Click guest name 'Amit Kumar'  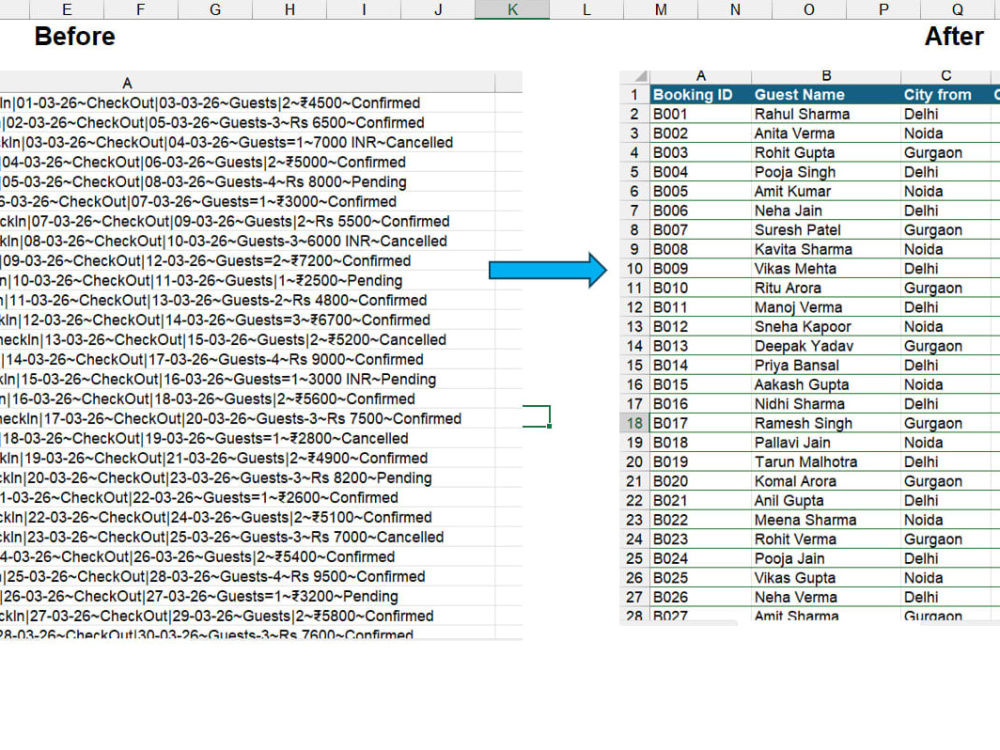pos(826,191)
